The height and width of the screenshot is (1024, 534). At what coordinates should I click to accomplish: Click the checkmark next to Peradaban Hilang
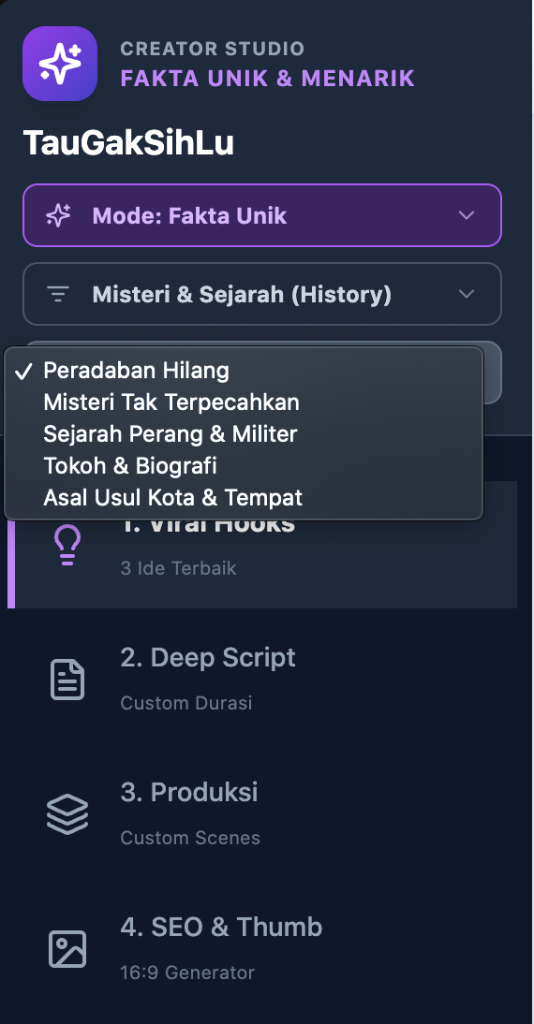point(24,371)
